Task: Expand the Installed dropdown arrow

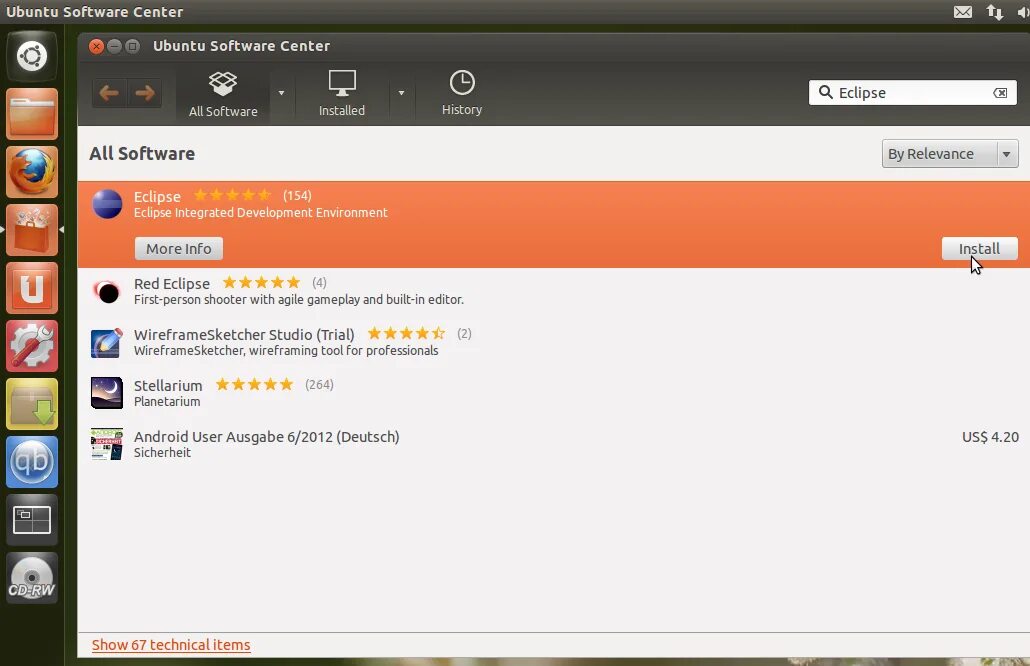Action: click(x=401, y=93)
